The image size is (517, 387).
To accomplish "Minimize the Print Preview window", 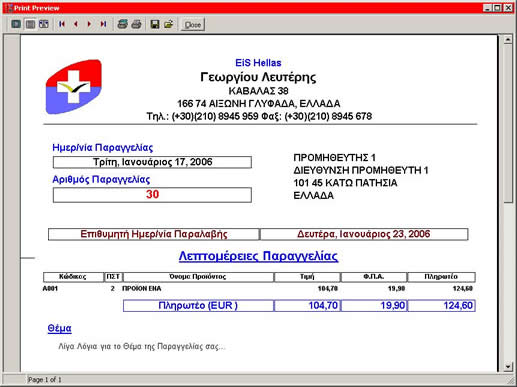I will (x=488, y=8).
